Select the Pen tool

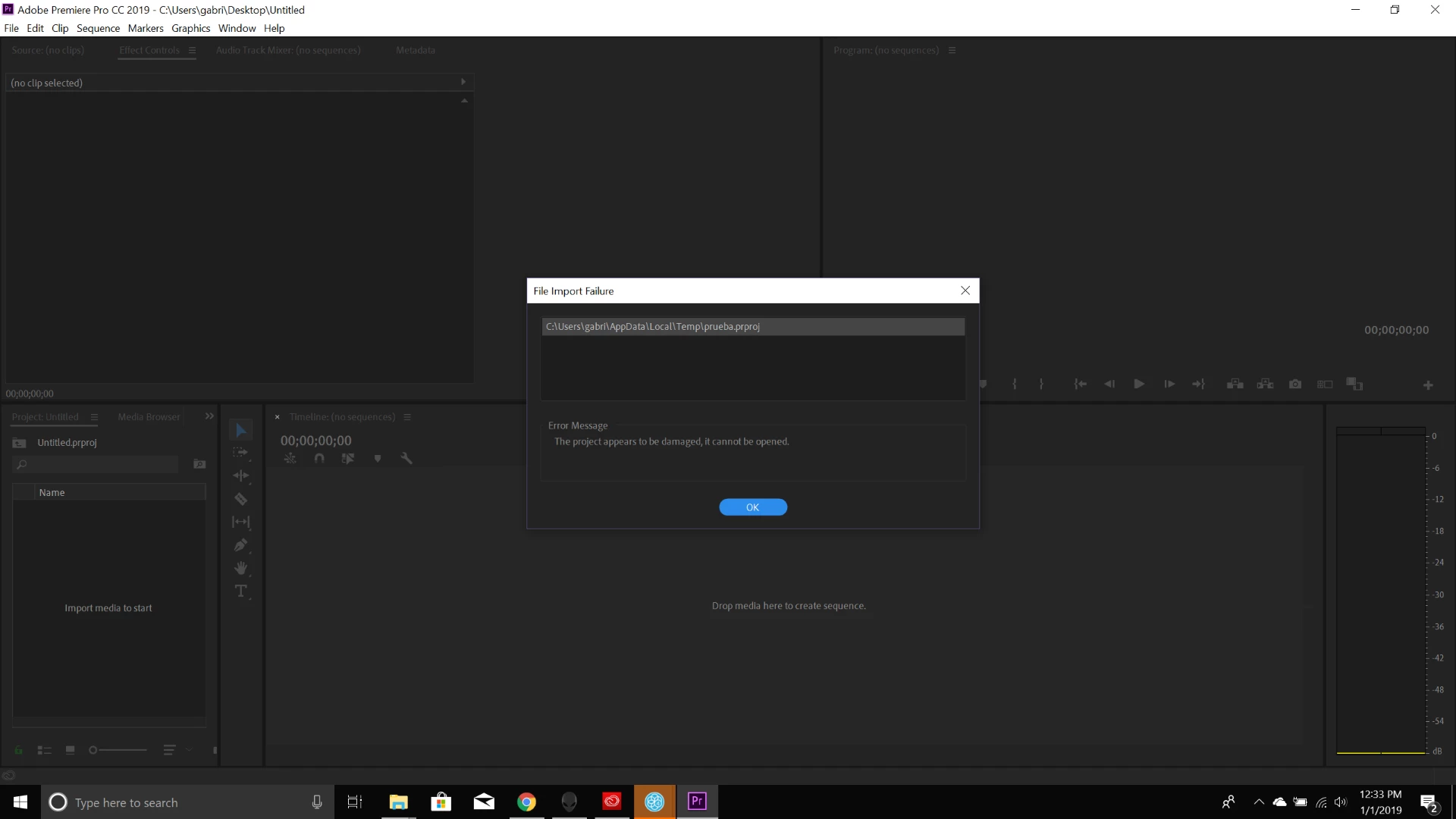click(240, 545)
